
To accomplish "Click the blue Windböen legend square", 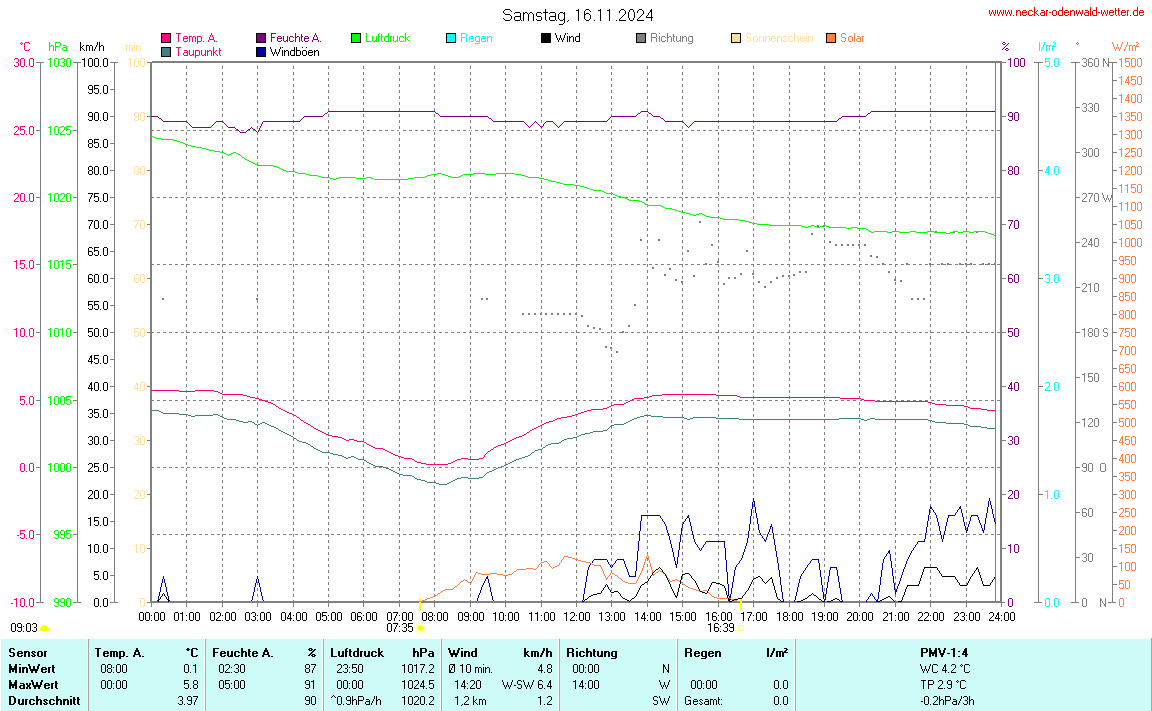I will click(261, 51).
